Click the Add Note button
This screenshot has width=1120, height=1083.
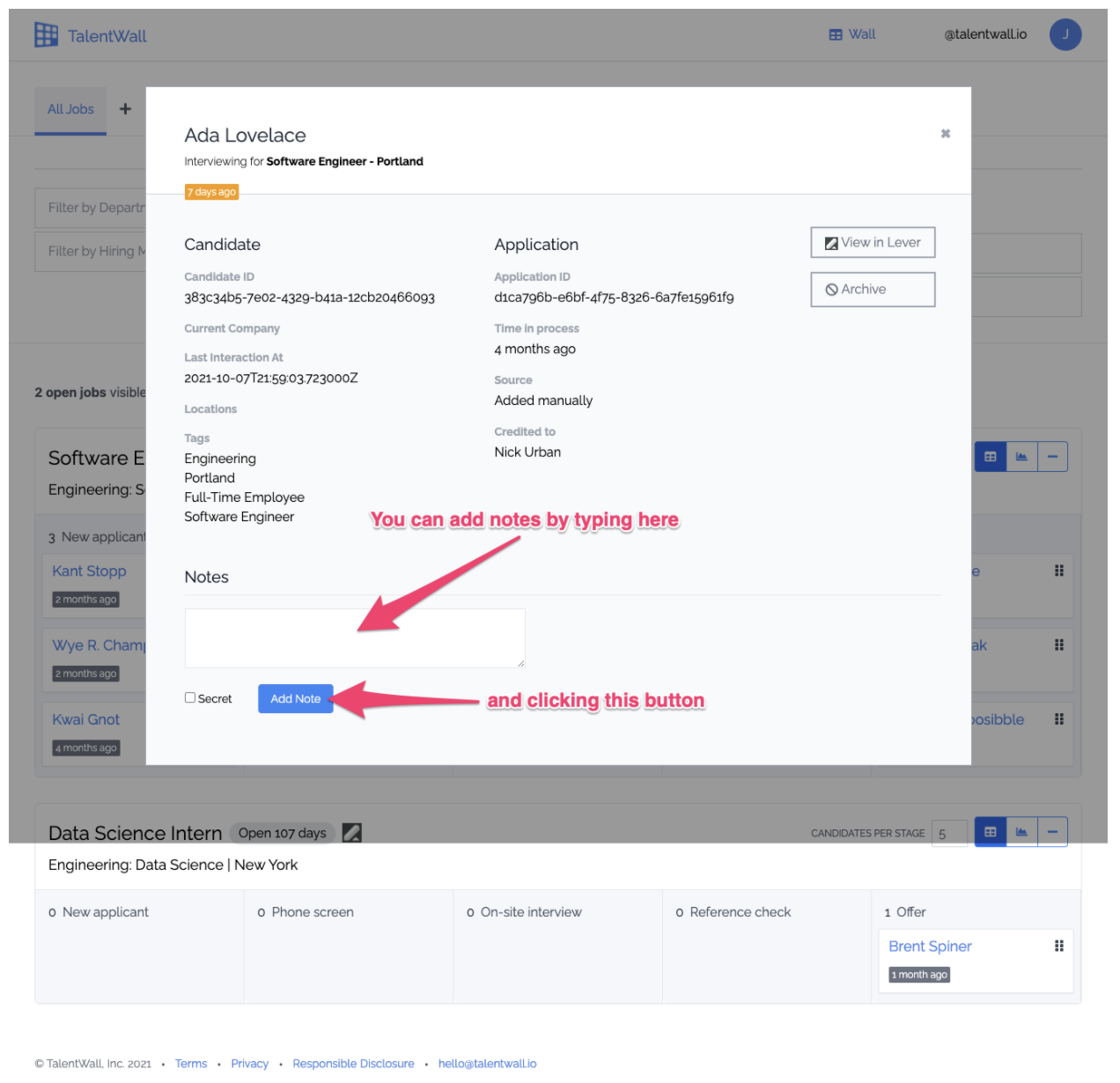[x=295, y=698]
